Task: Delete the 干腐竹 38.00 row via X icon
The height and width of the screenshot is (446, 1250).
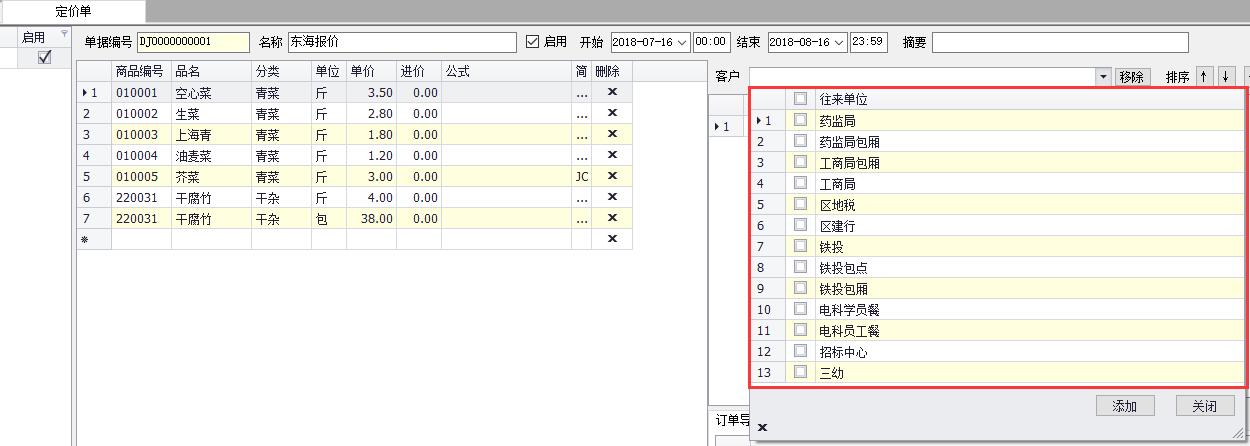Action: [612, 218]
